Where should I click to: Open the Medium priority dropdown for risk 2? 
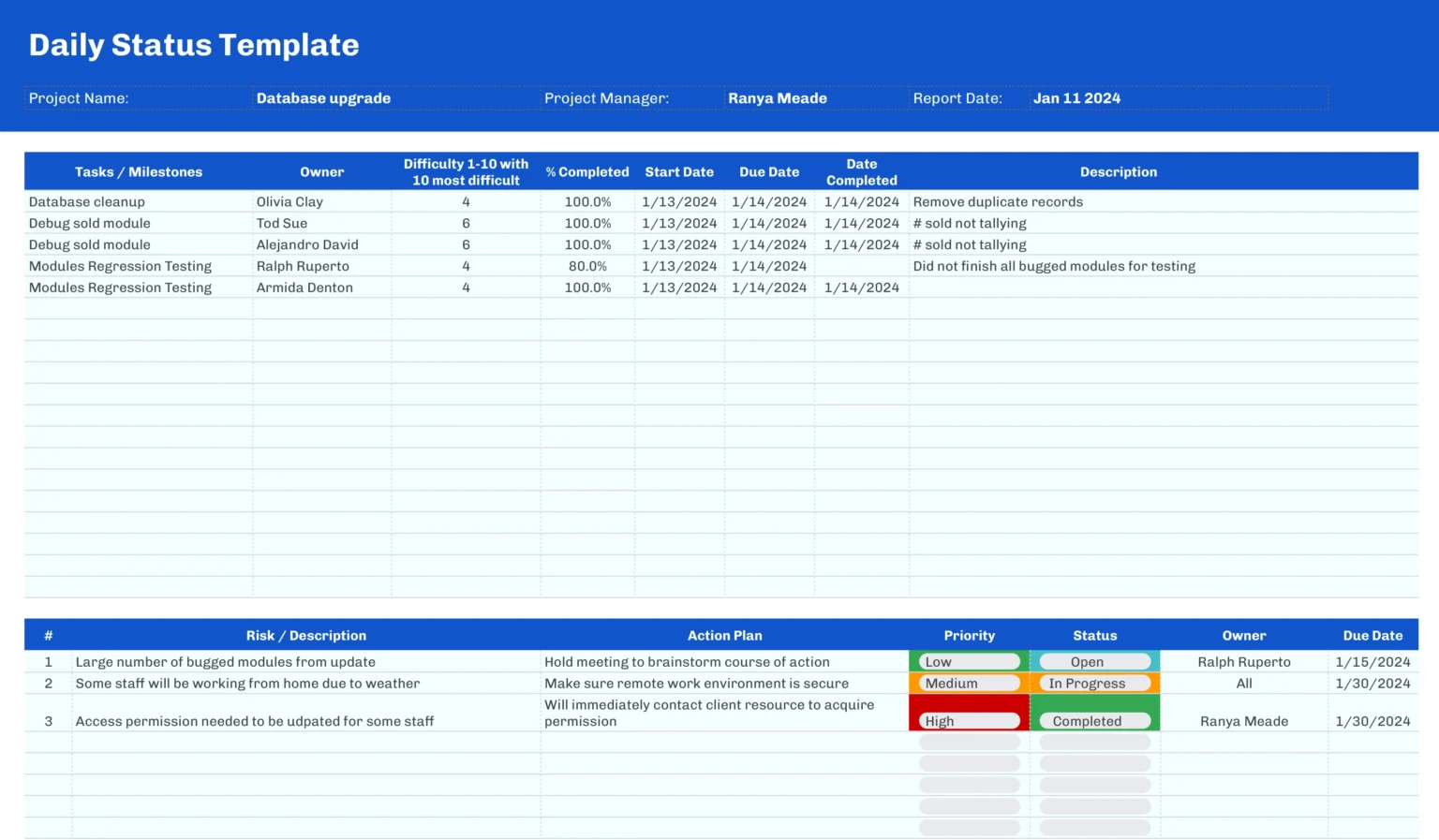tap(967, 683)
